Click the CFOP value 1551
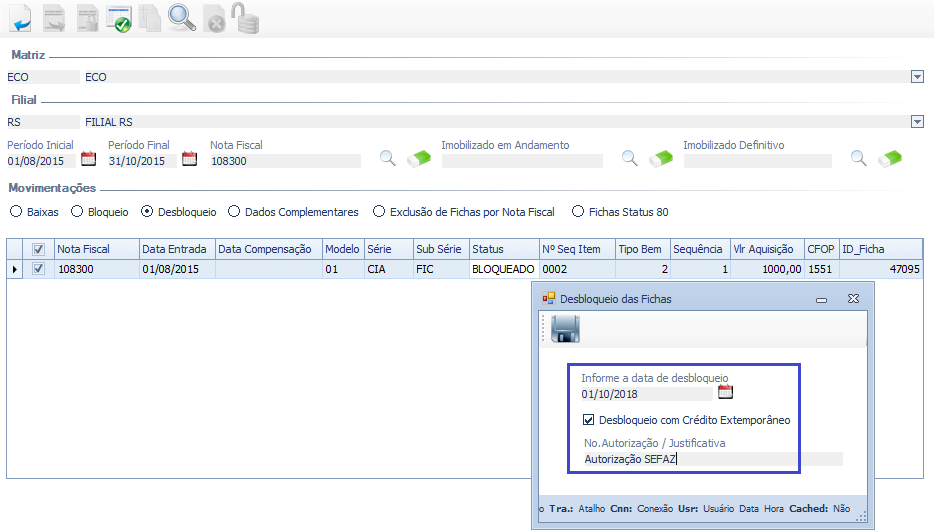The image size is (934, 531). click(x=822, y=269)
